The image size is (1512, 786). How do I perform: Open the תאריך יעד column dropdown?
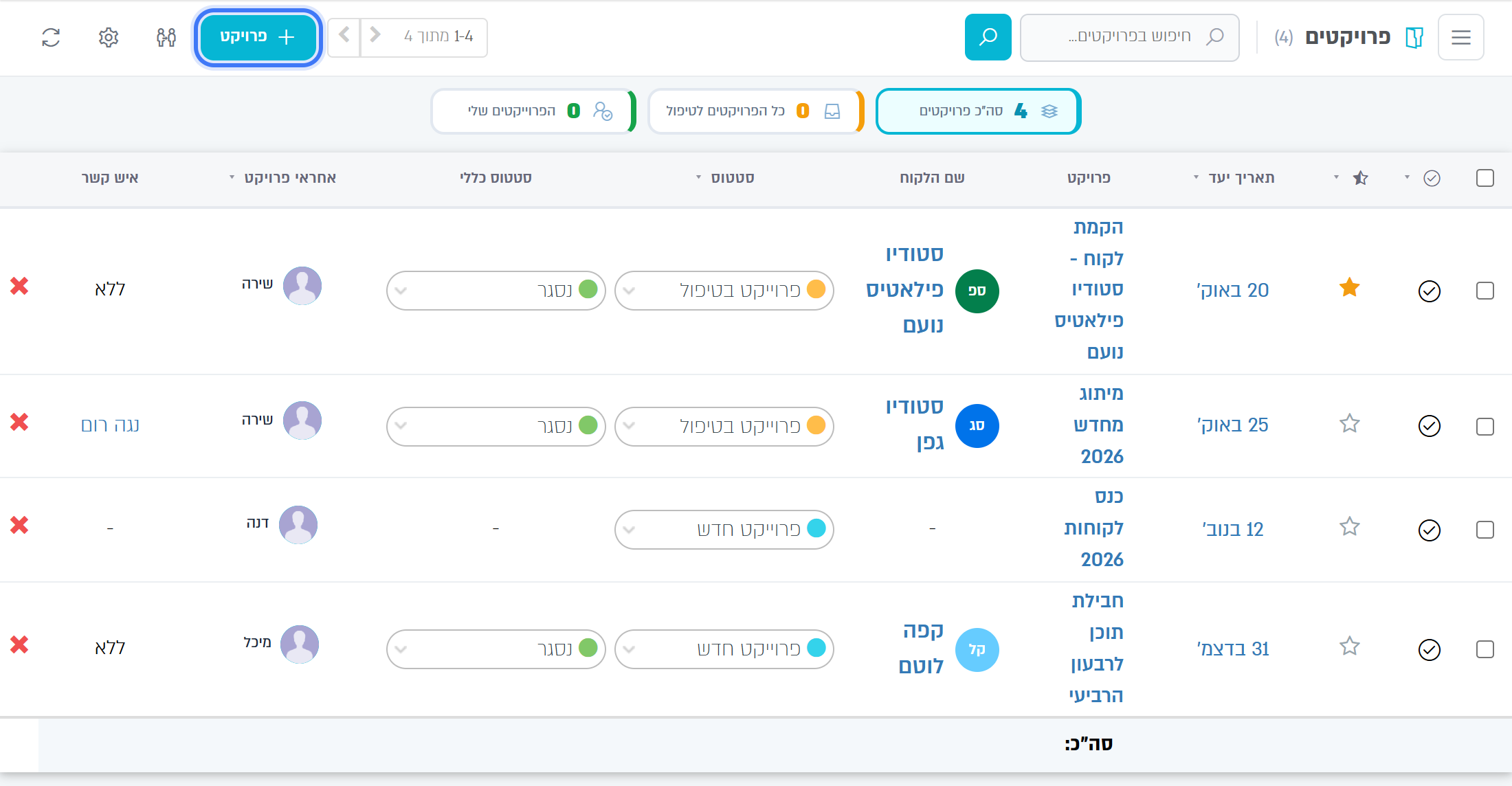pos(1196,178)
